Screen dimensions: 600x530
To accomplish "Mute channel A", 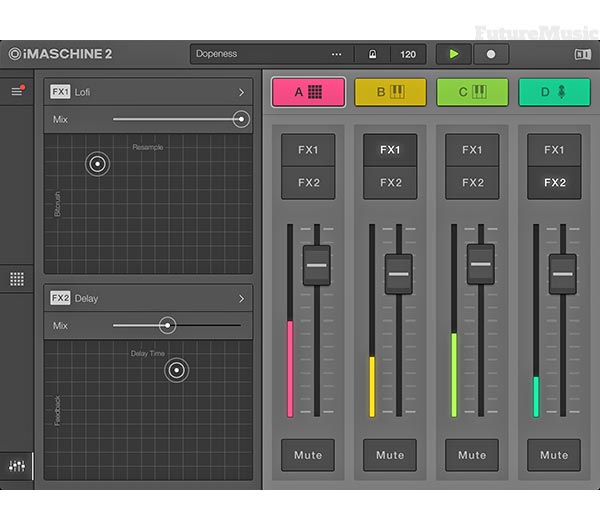I will coord(308,455).
